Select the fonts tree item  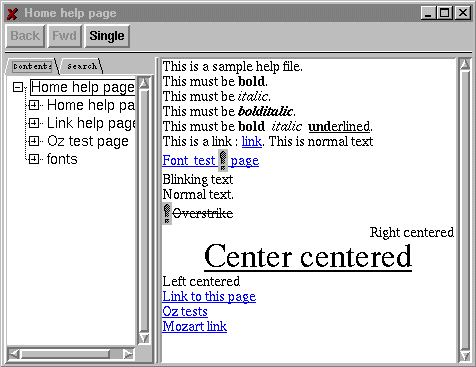click(62, 159)
